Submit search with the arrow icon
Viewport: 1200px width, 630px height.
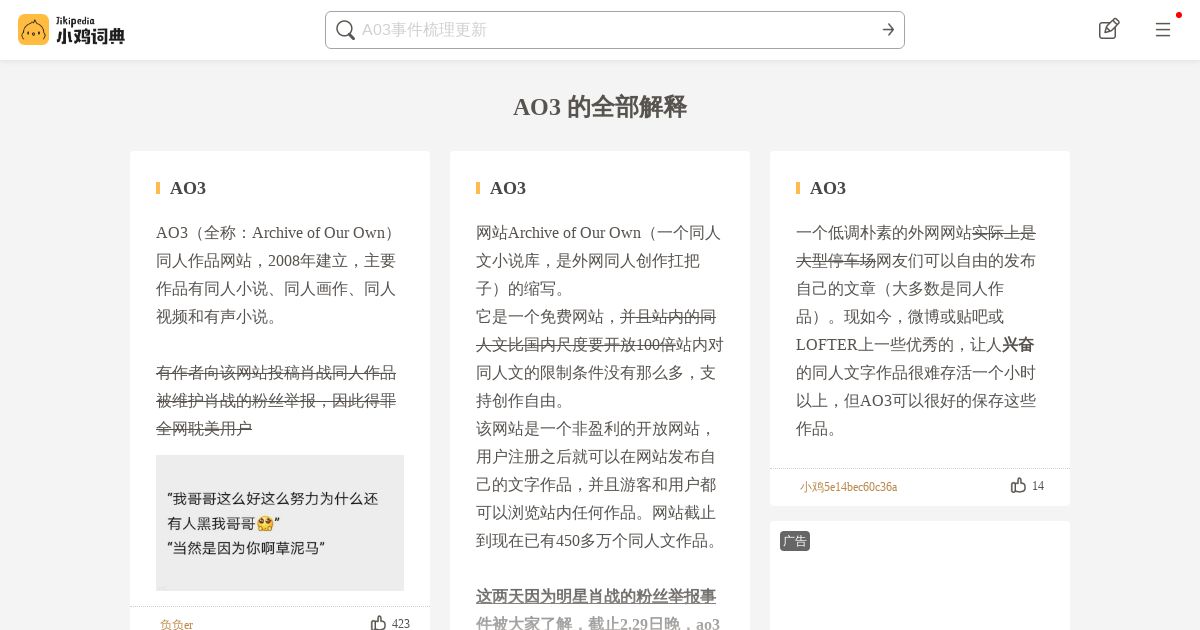tap(888, 30)
